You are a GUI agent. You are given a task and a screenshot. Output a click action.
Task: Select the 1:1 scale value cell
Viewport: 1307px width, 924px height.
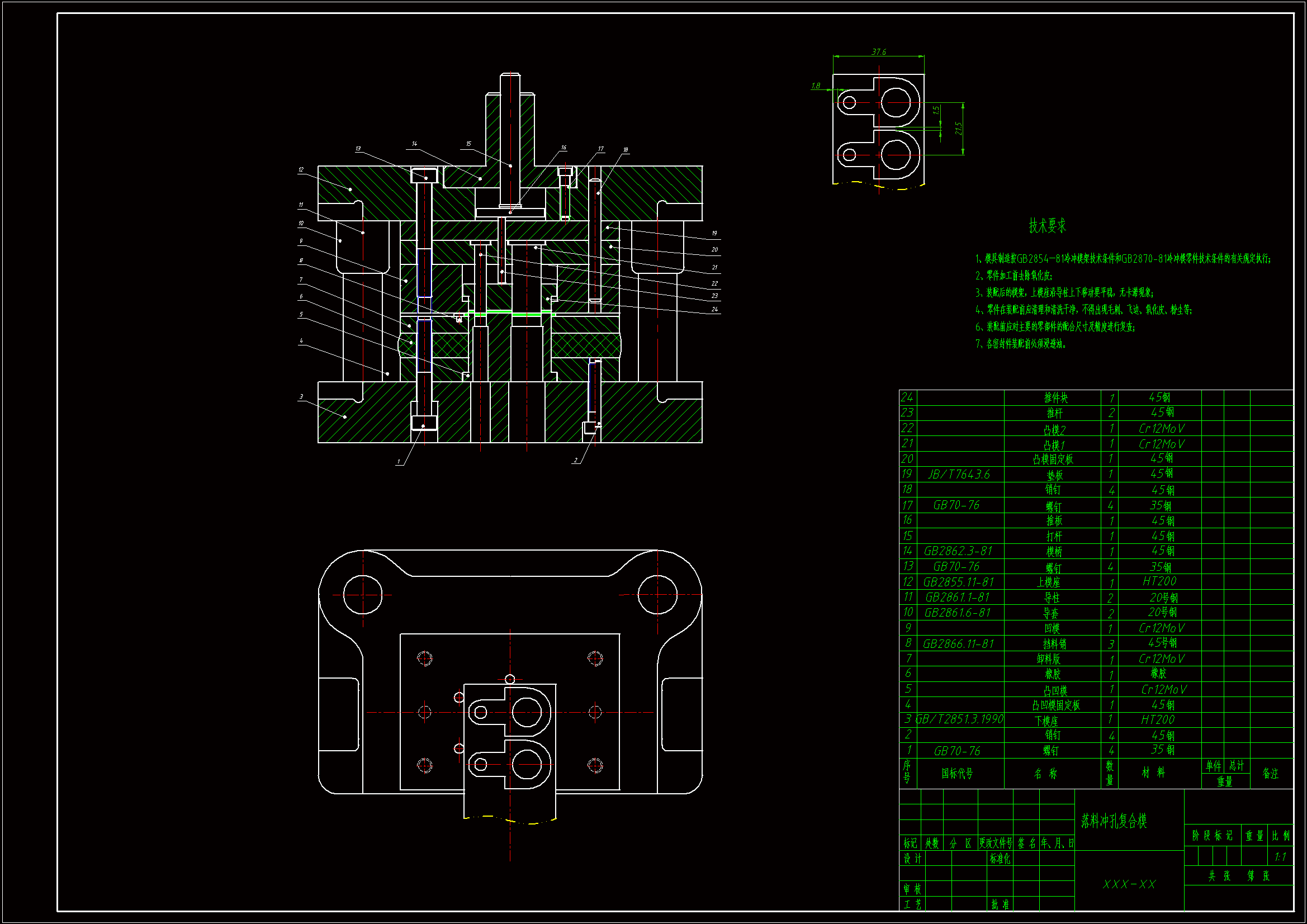pyautogui.click(x=1280, y=857)
